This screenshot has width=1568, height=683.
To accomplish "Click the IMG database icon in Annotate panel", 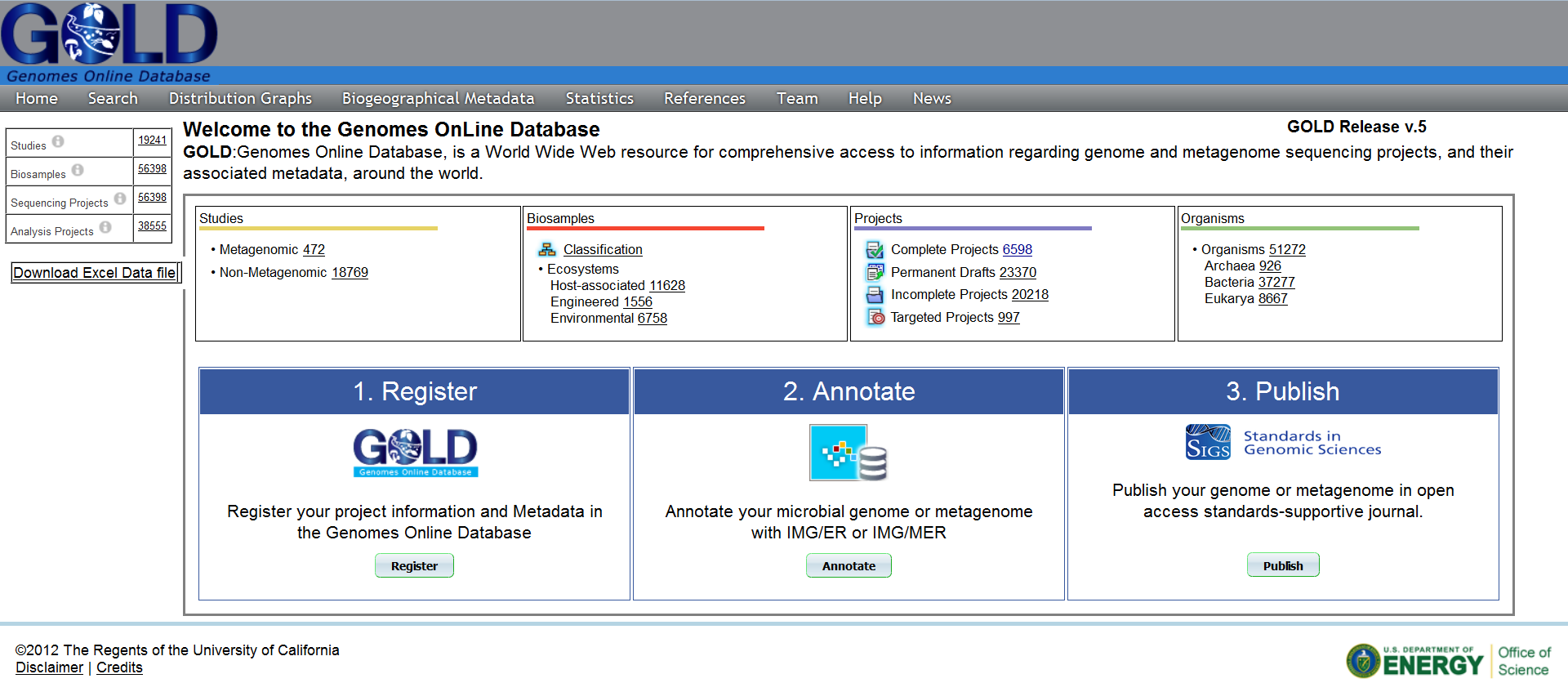I will click(x=849, y=453).
